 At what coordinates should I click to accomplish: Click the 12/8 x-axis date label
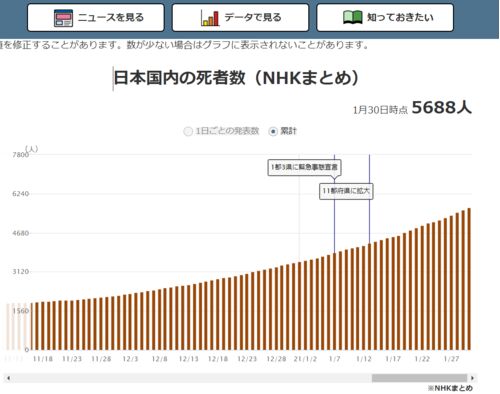coord(159,359)
